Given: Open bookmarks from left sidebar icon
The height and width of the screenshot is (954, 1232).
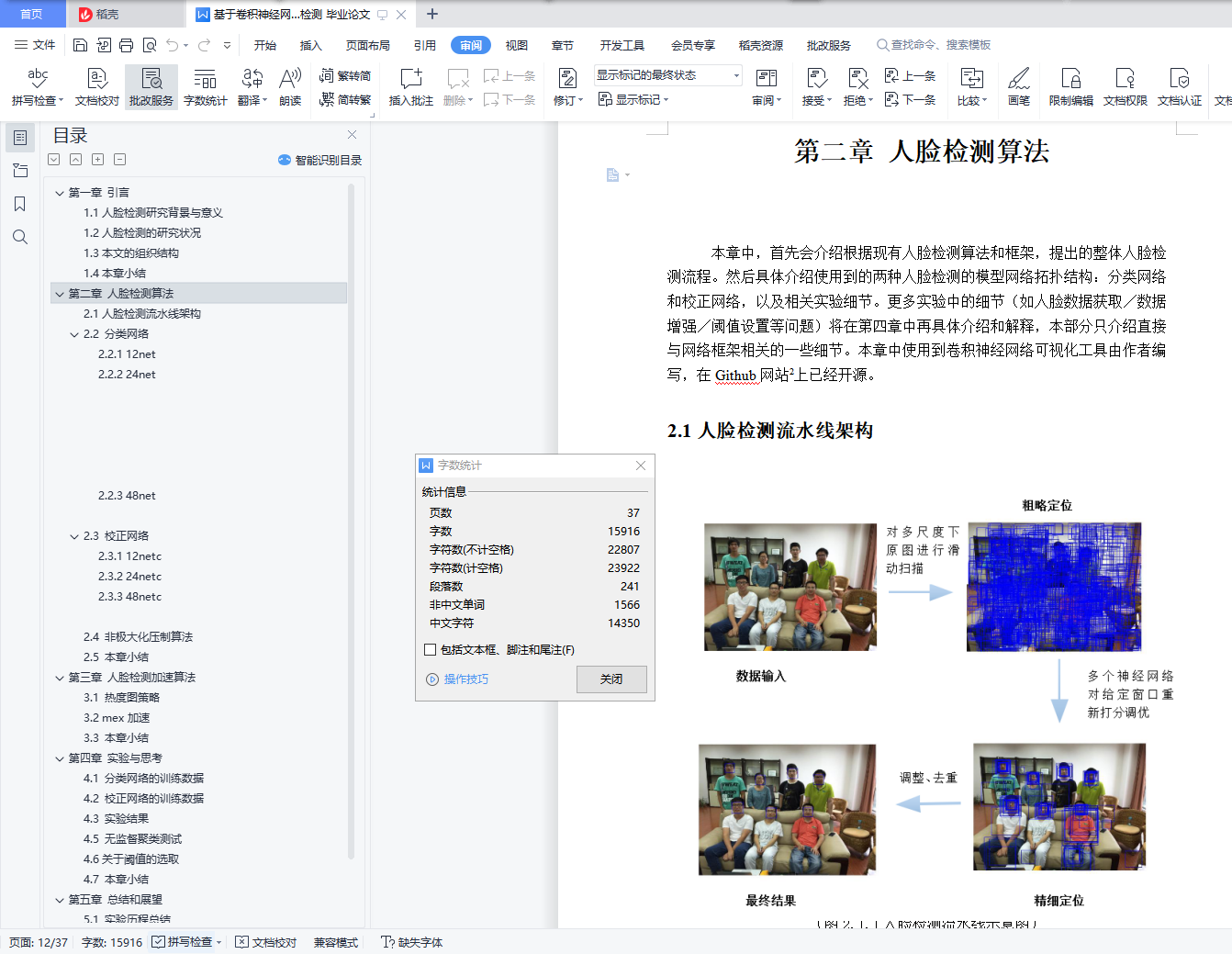Looking at the screenshot, I should click(x=19, y=204).
